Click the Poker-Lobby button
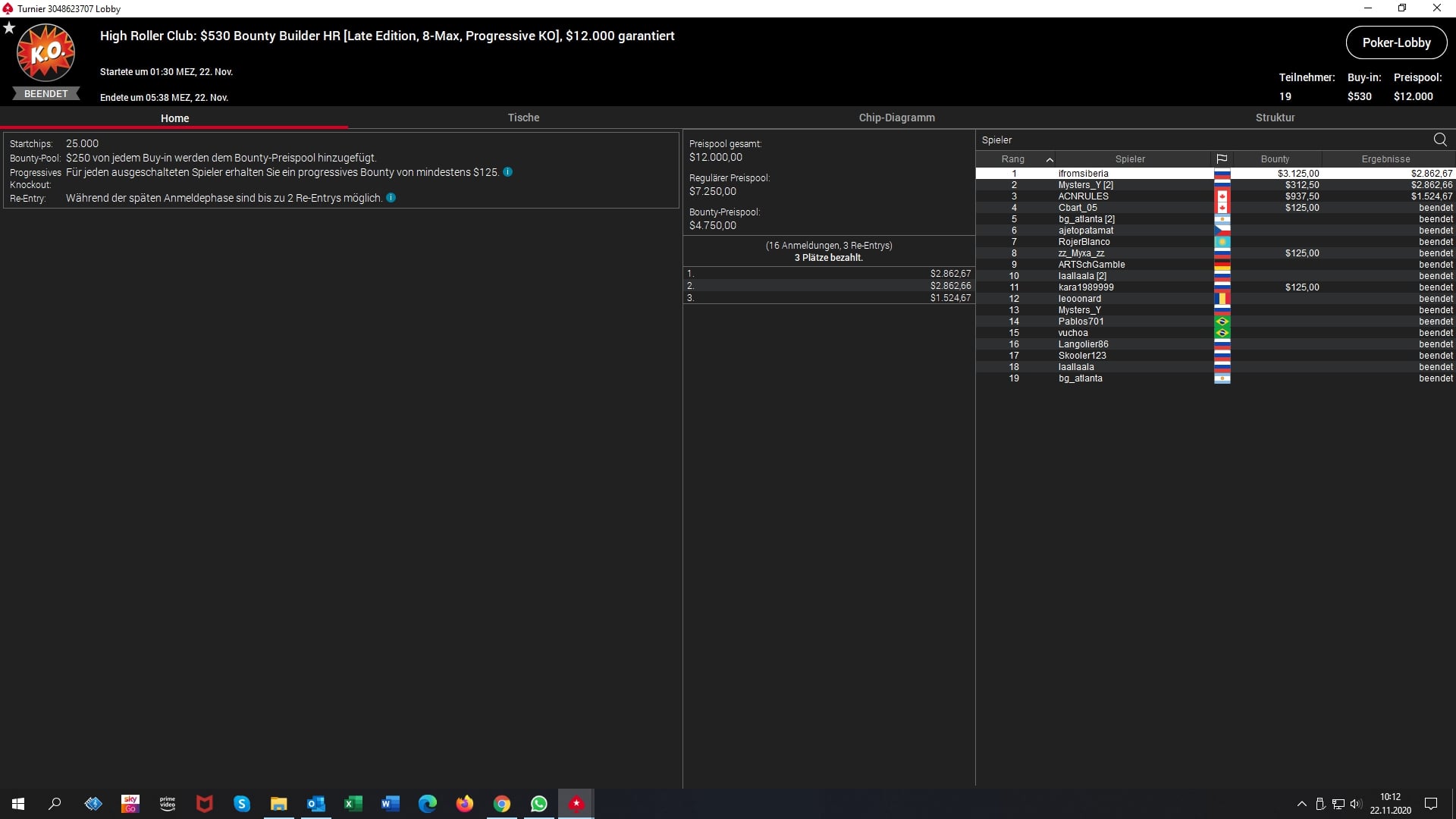Viewport: 1456px width, 819px height. [x=1396, y=42]
